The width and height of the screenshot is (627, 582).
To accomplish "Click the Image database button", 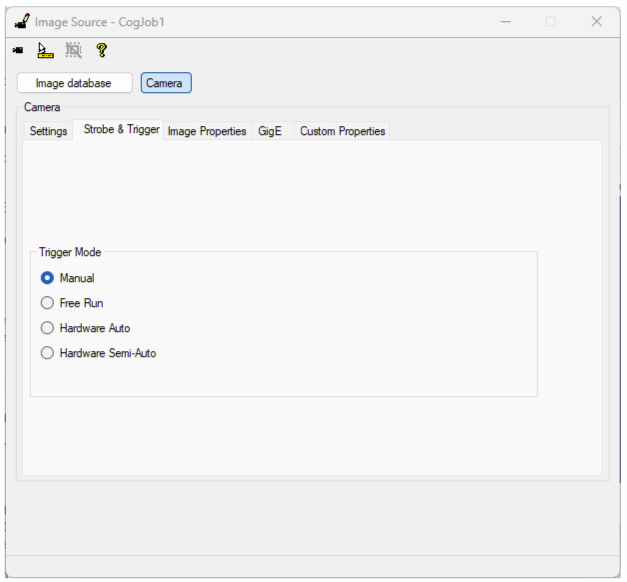I will point(75,83).
